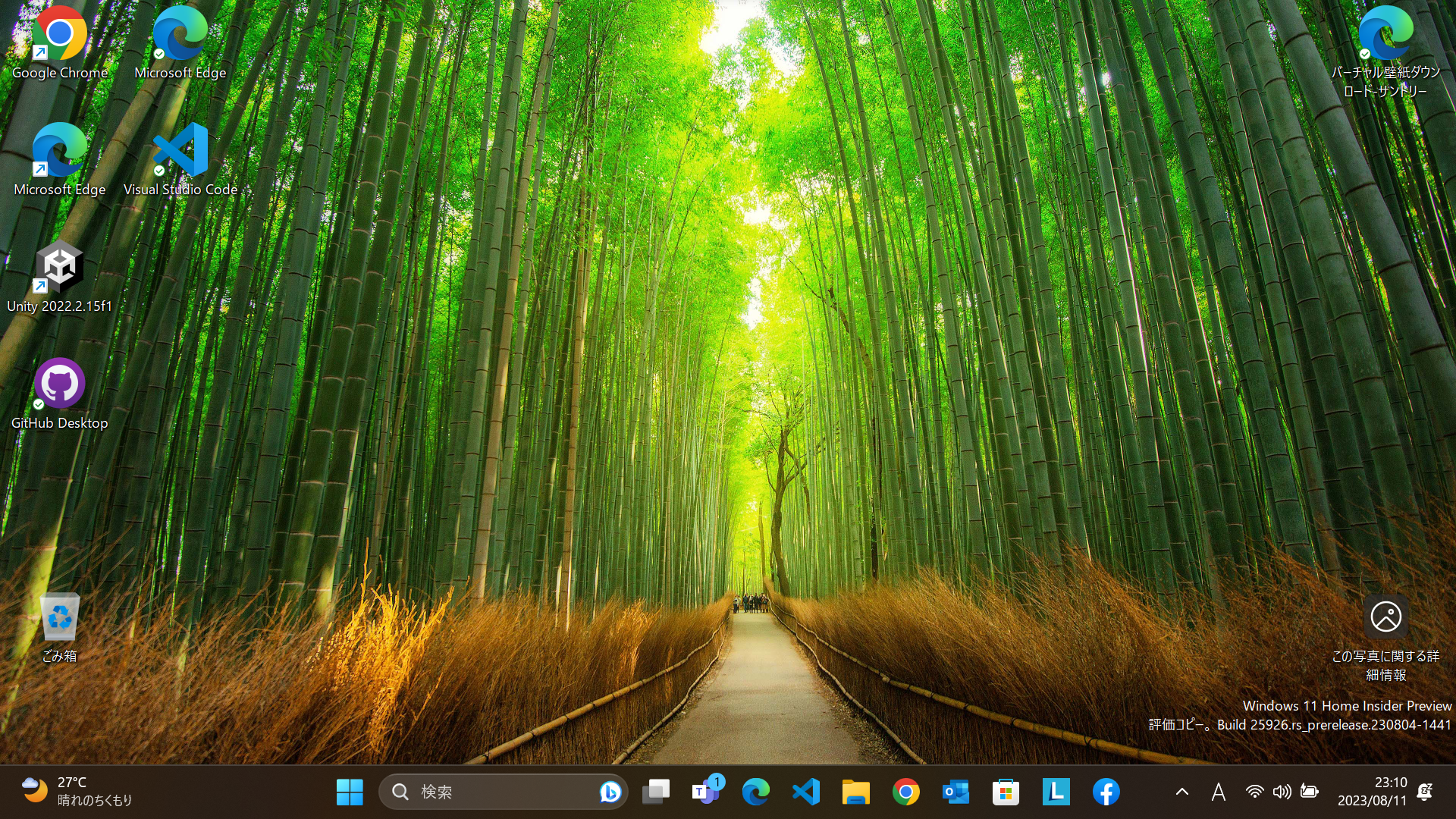The height and width of the screenshot is (819, 1456).
Task: Open the weather widget showing 27°C
Action: tap(76, 791)
